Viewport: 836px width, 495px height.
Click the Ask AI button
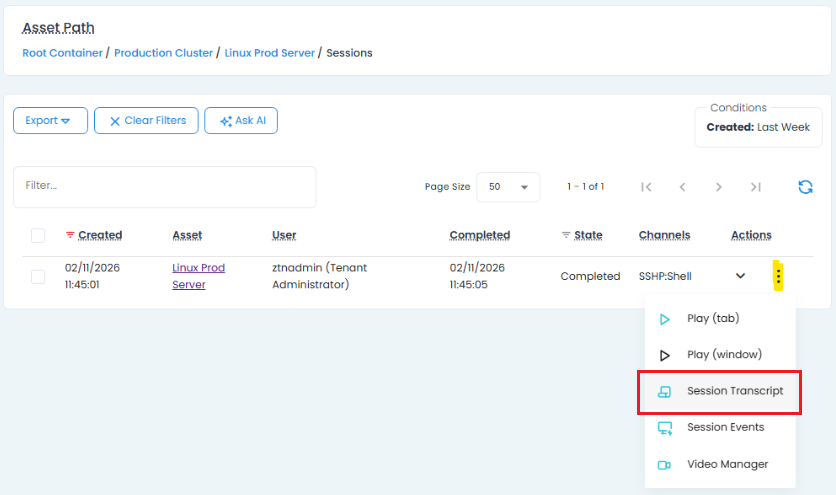241,121
